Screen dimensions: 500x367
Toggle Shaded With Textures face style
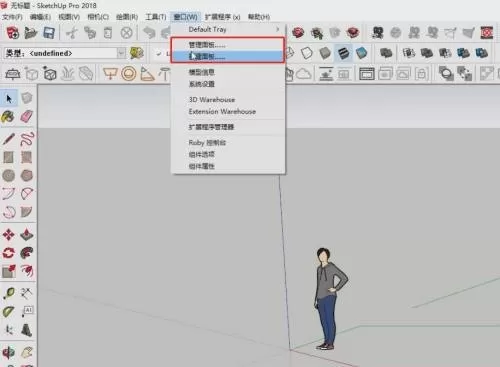click(343, 53)
